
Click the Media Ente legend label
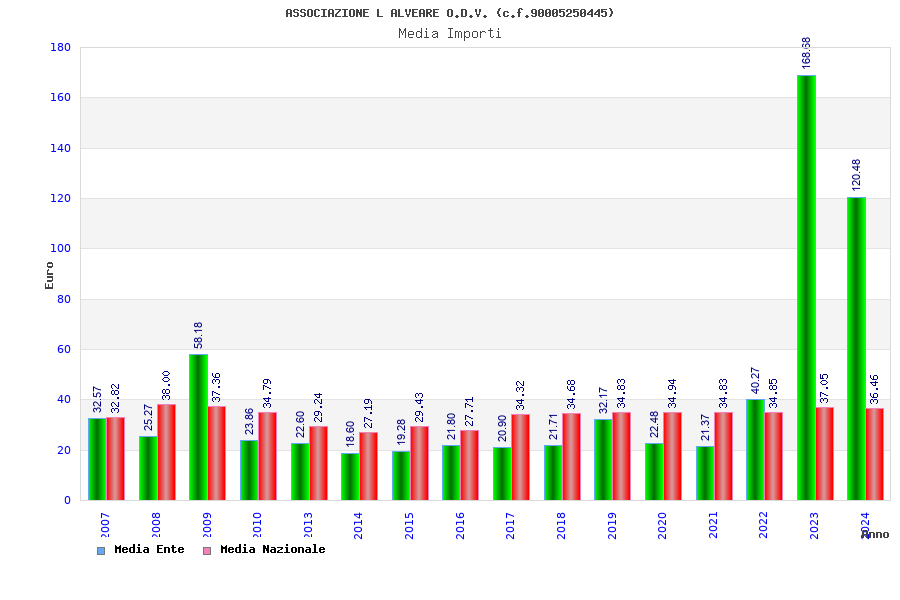[149, 549]
